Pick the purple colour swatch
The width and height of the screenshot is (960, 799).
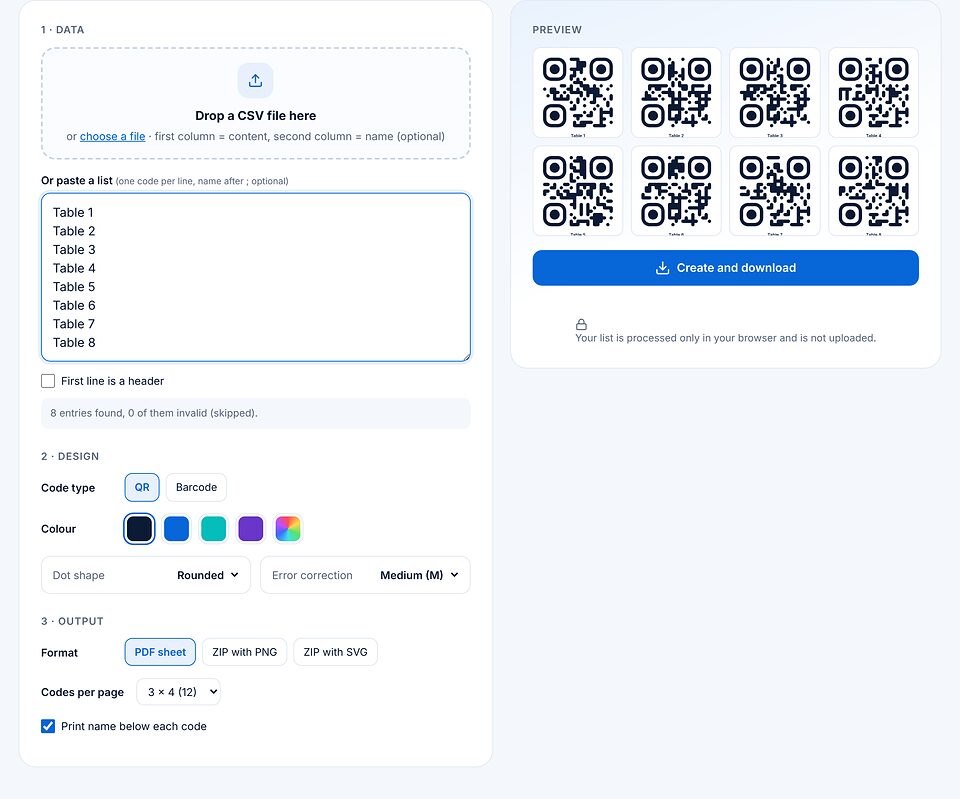(x=250, y=529)
